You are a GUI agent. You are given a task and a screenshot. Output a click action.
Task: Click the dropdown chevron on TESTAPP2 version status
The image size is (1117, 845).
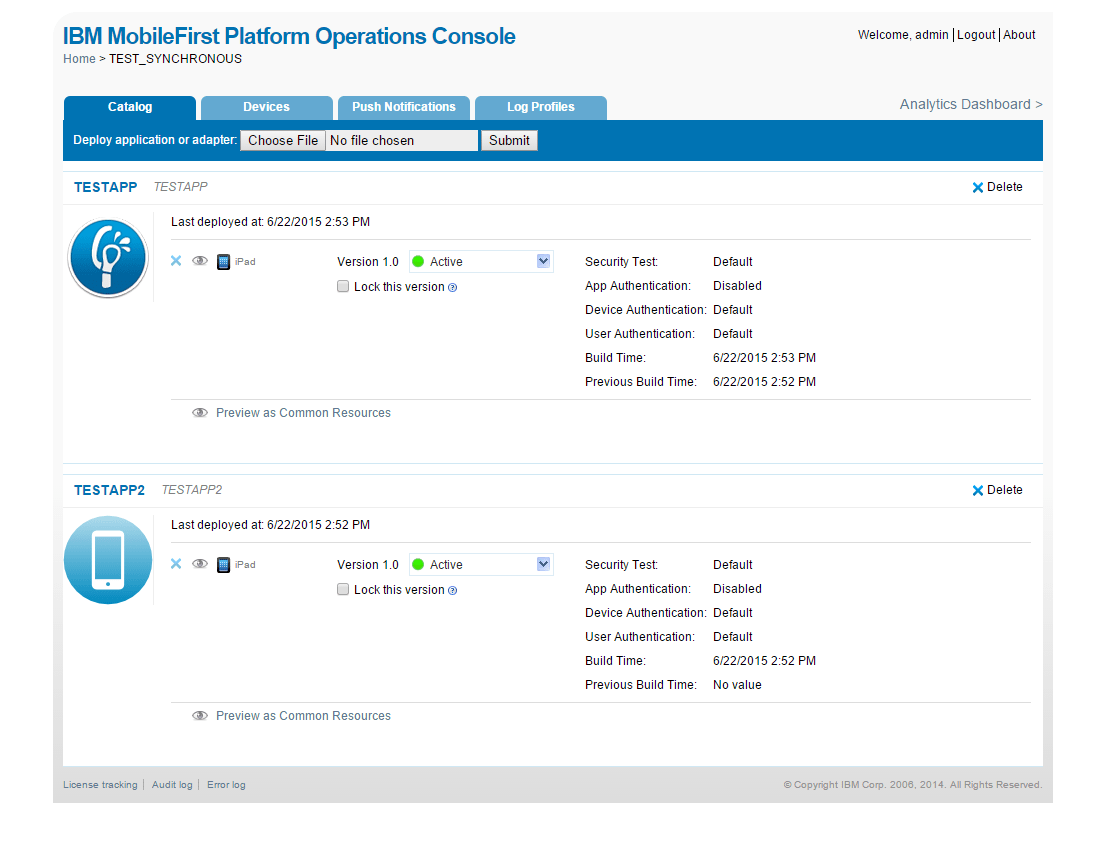click(543, 564)
